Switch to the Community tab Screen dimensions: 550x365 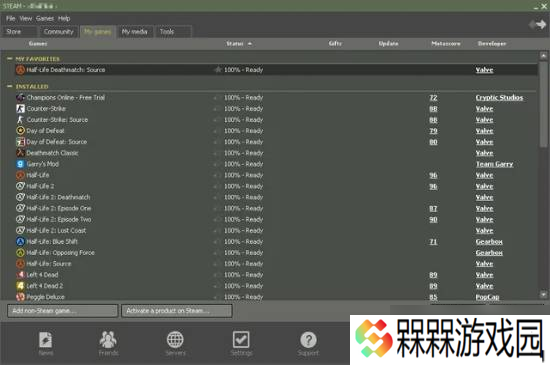tap(58, 32)
